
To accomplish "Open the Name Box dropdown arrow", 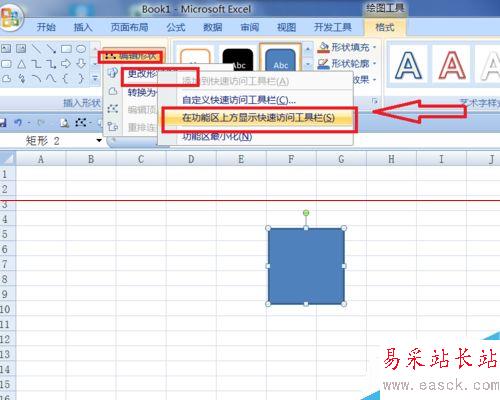I will [99, 140].
